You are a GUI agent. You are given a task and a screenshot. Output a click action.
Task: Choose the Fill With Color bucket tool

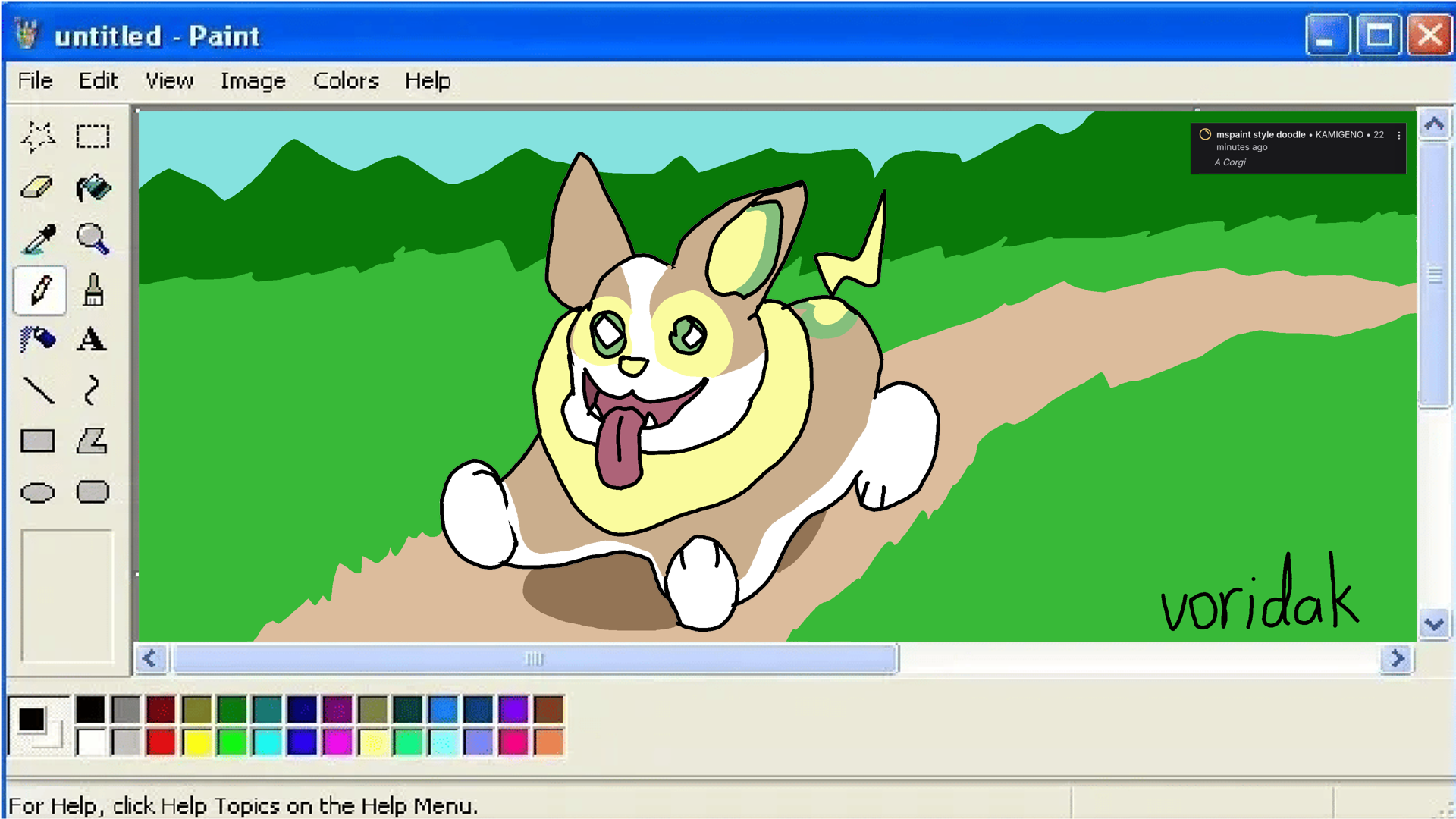point(93,188)
